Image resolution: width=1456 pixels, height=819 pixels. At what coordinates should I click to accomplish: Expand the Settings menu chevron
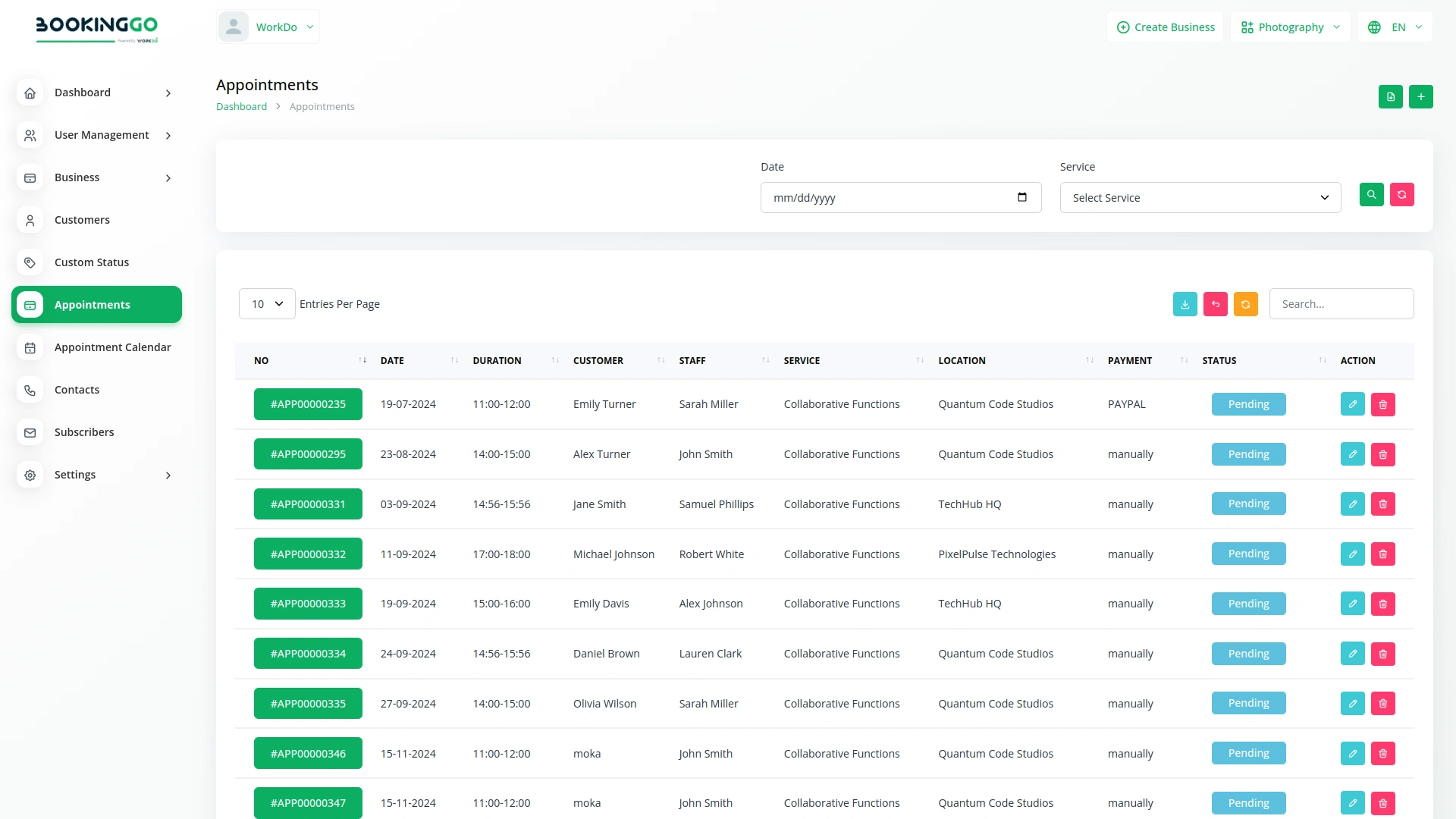[168, 475]
